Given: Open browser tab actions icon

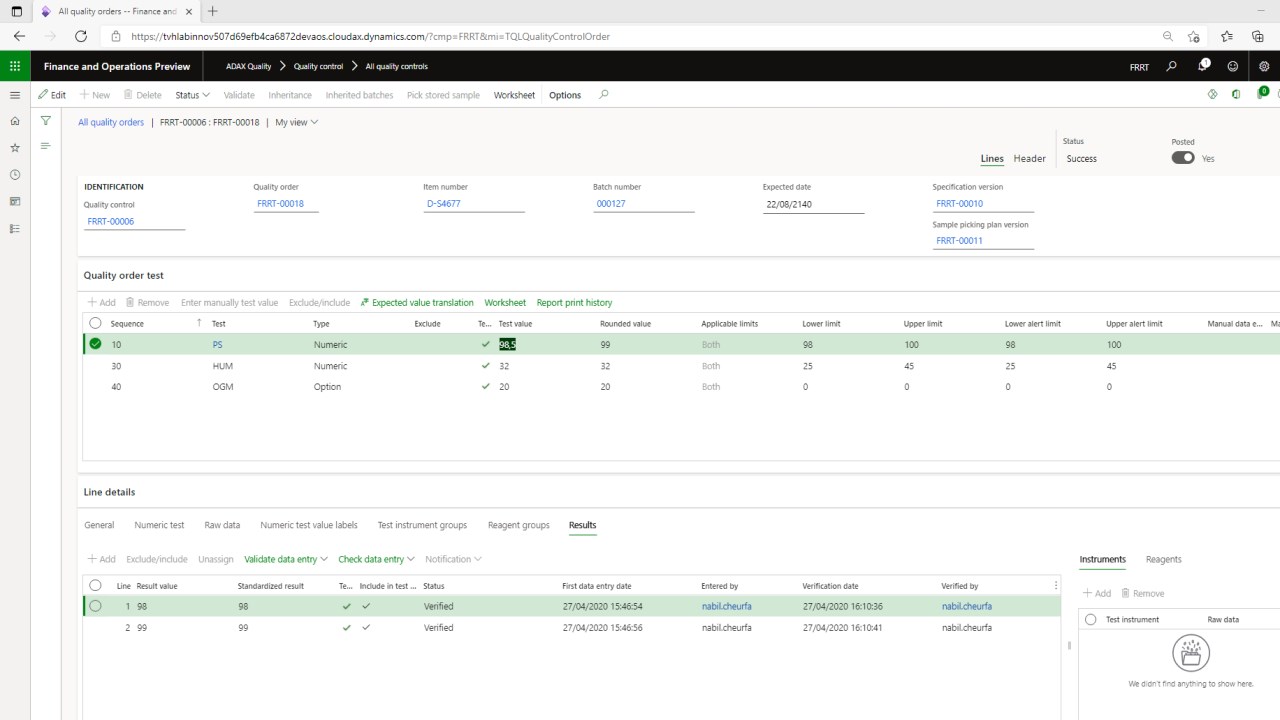Looking at the screenshot, I should click(16, 11).
